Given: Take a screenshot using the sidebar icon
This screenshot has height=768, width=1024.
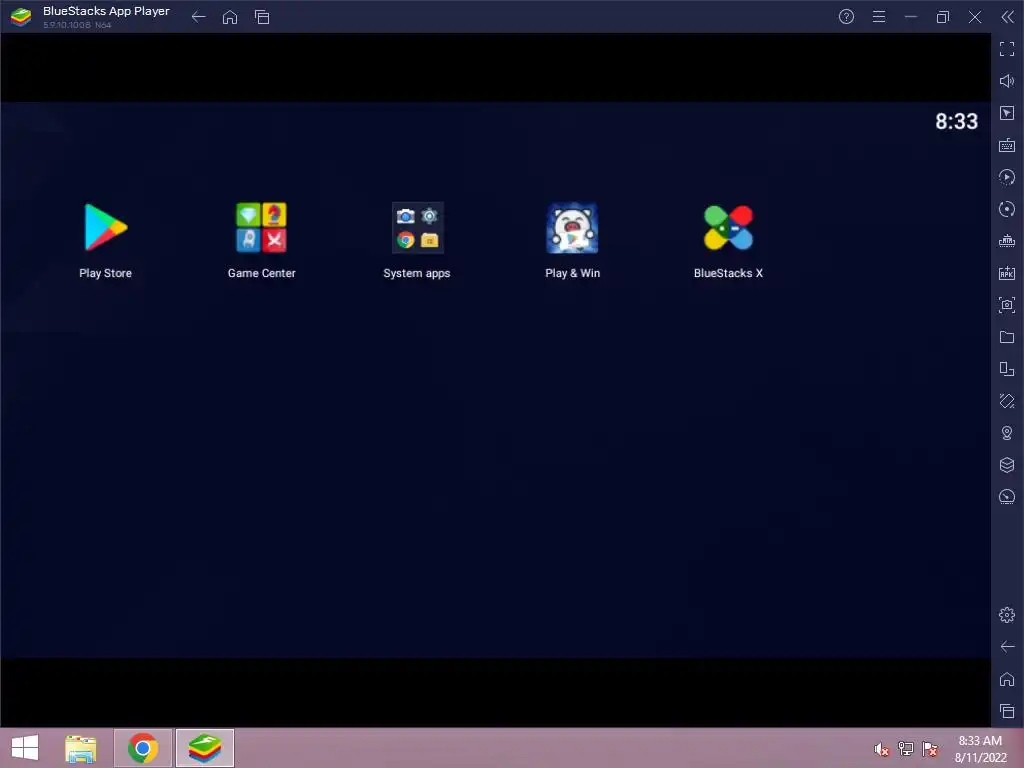Looking at the screenshot, I should pos(1007,305).
